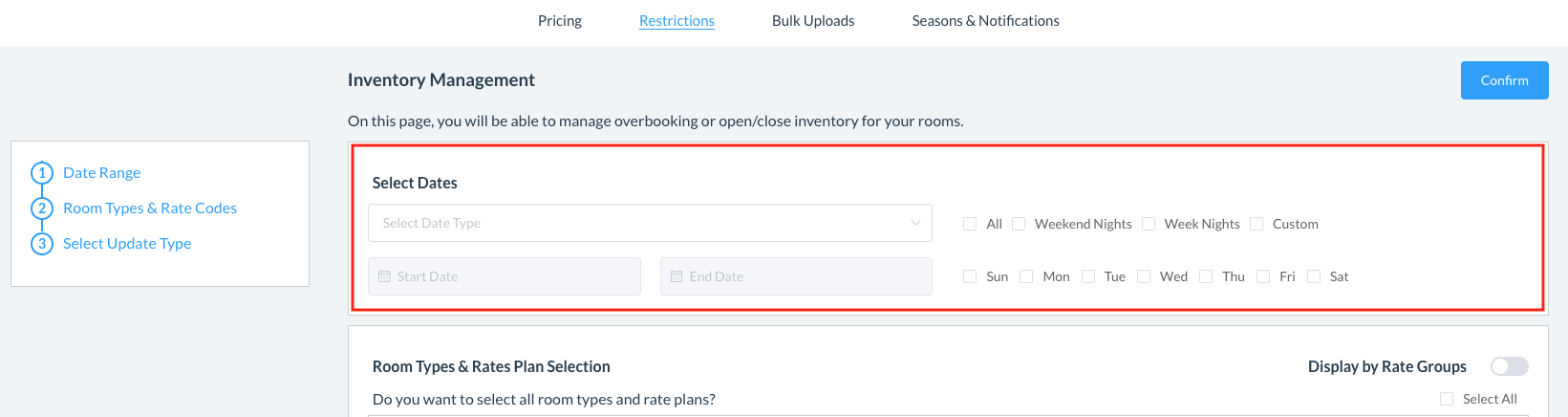The height and width of the screenshot is (417, 1568).
Task: Click step 3 circle icon in sidebar
Action: click(42, 244)
